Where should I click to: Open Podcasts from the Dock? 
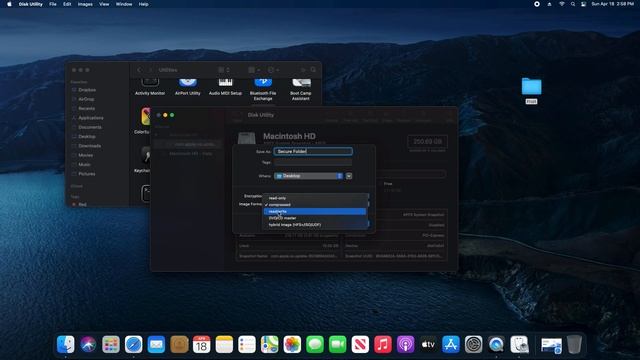tap(405, 345)
